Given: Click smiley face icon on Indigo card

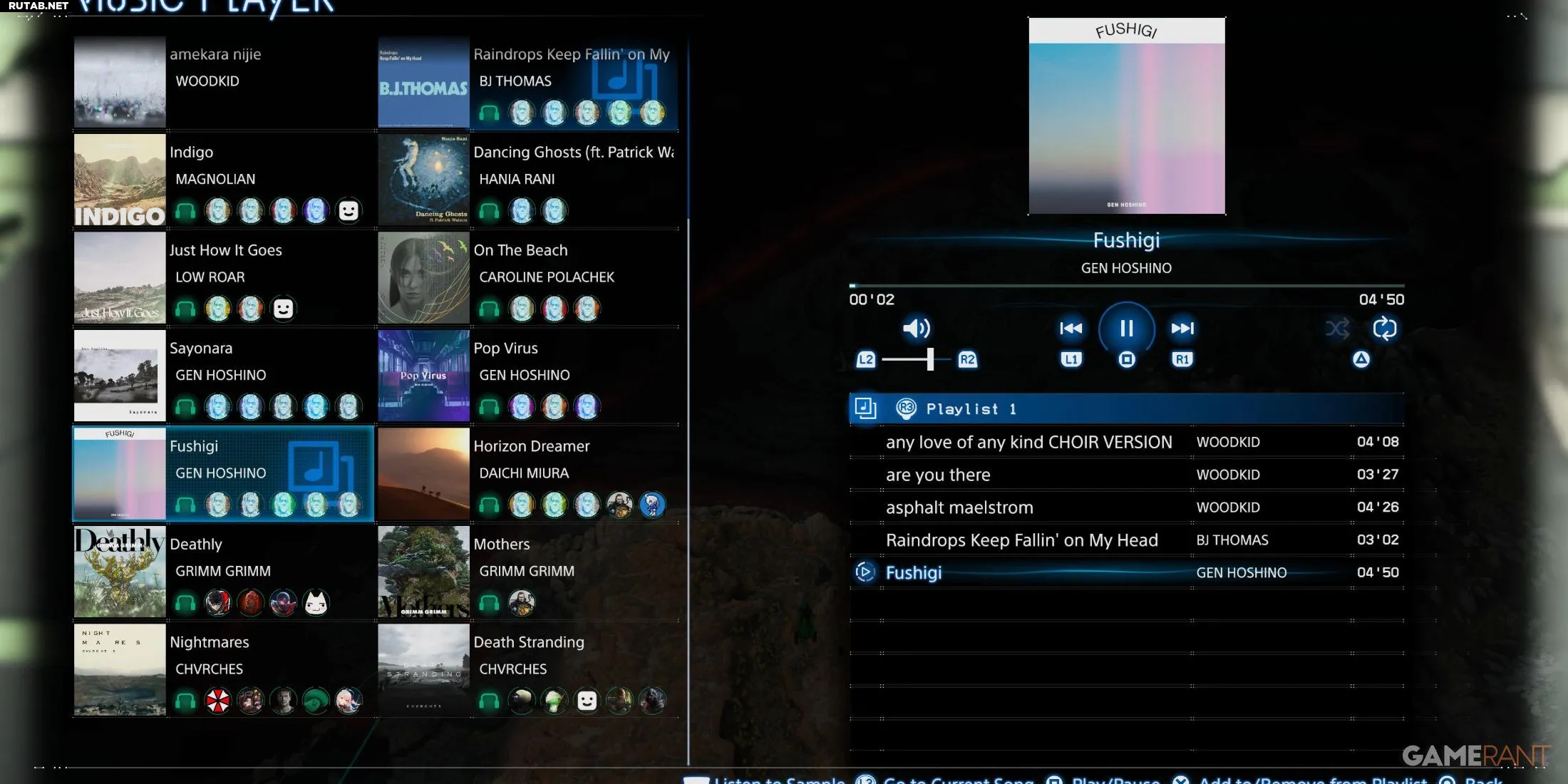Looking at the screenshot, I should [x=349, y=211].
